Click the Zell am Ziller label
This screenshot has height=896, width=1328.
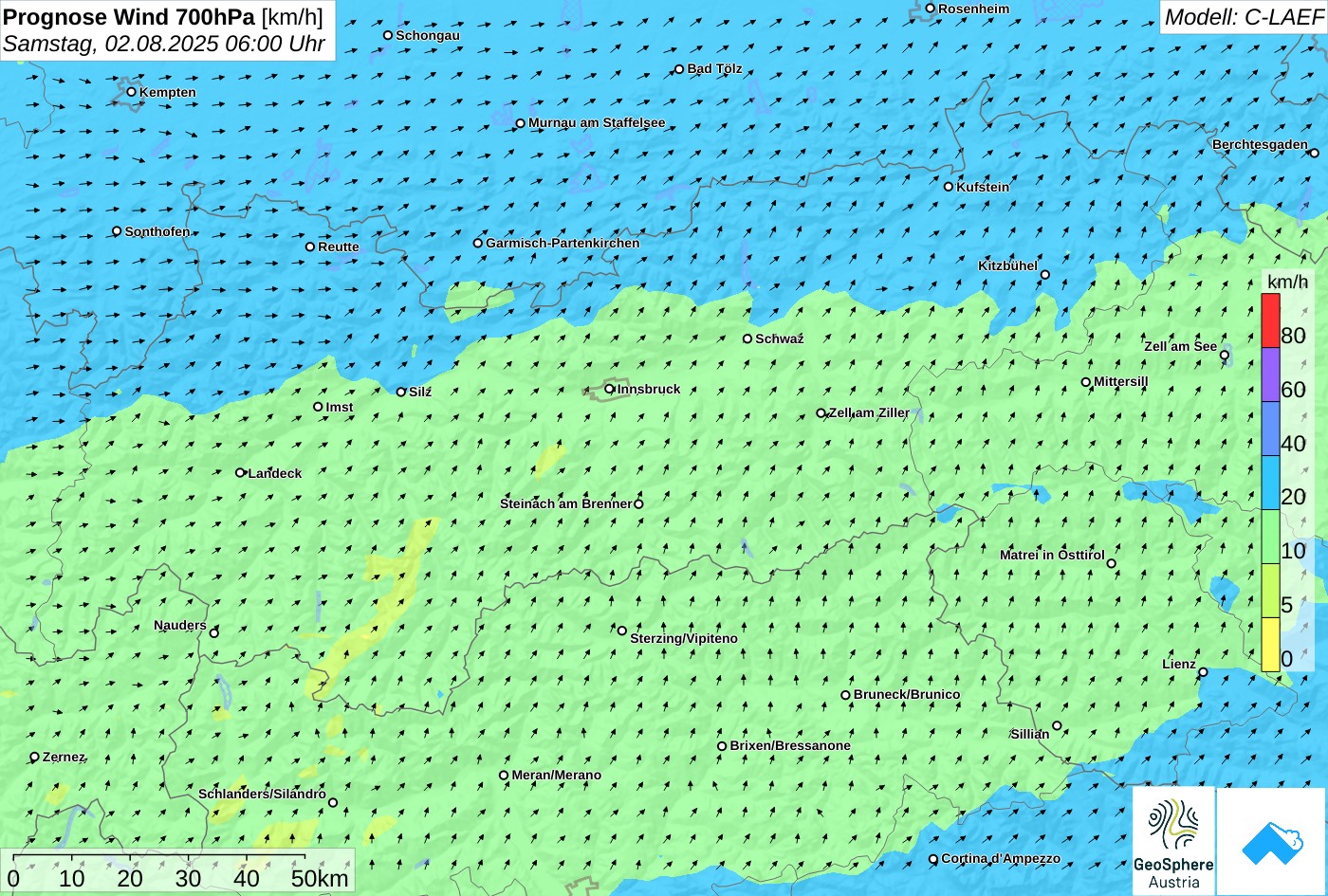869,412
